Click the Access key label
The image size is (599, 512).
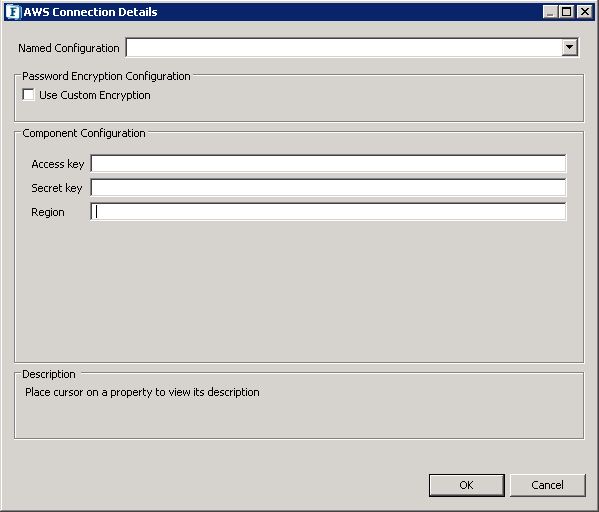pyautogui.click(x=58, y=164)
